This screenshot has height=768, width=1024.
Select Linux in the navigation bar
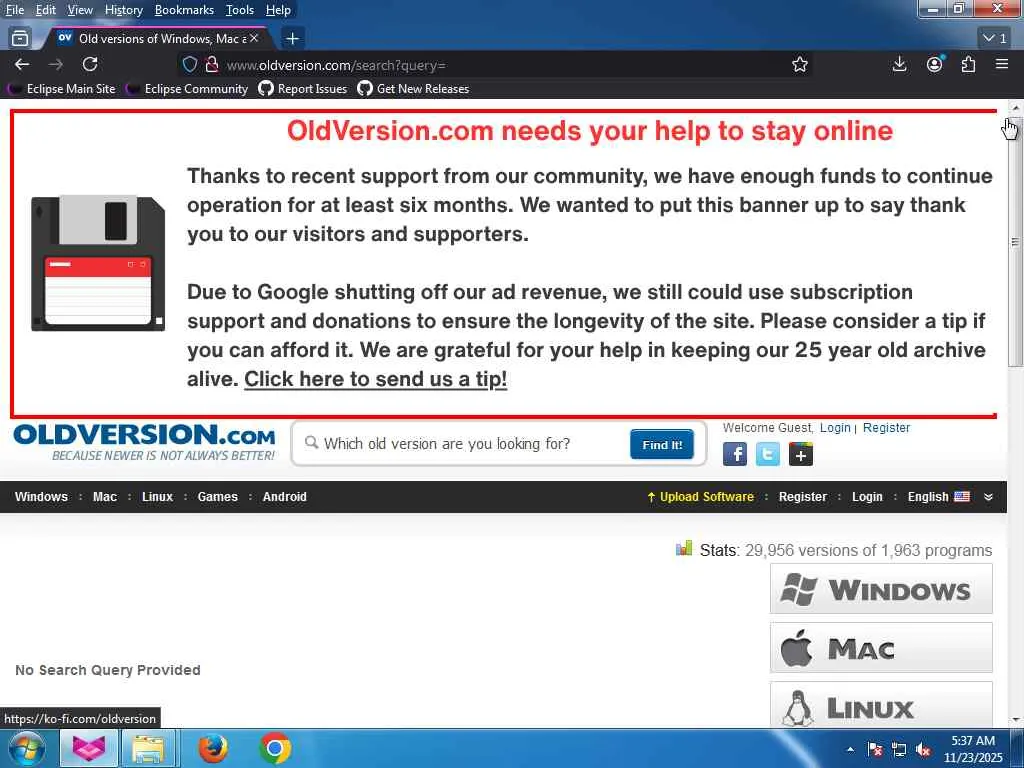pyautogui.click(x=157, y=497)
